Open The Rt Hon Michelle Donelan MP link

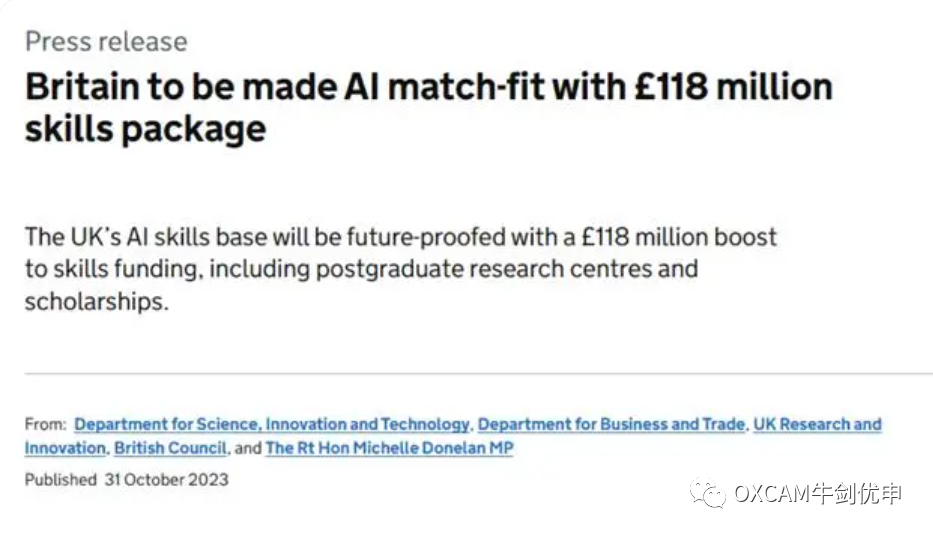tap(389, 448)
